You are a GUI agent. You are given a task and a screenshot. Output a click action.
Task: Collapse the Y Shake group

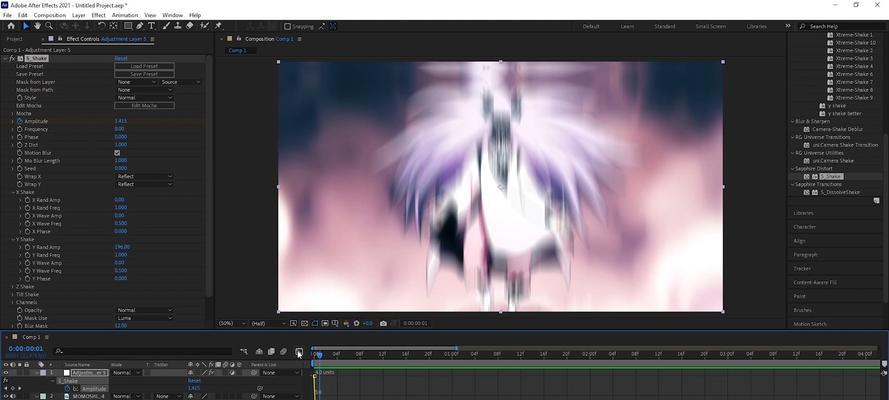click(12, 240)
